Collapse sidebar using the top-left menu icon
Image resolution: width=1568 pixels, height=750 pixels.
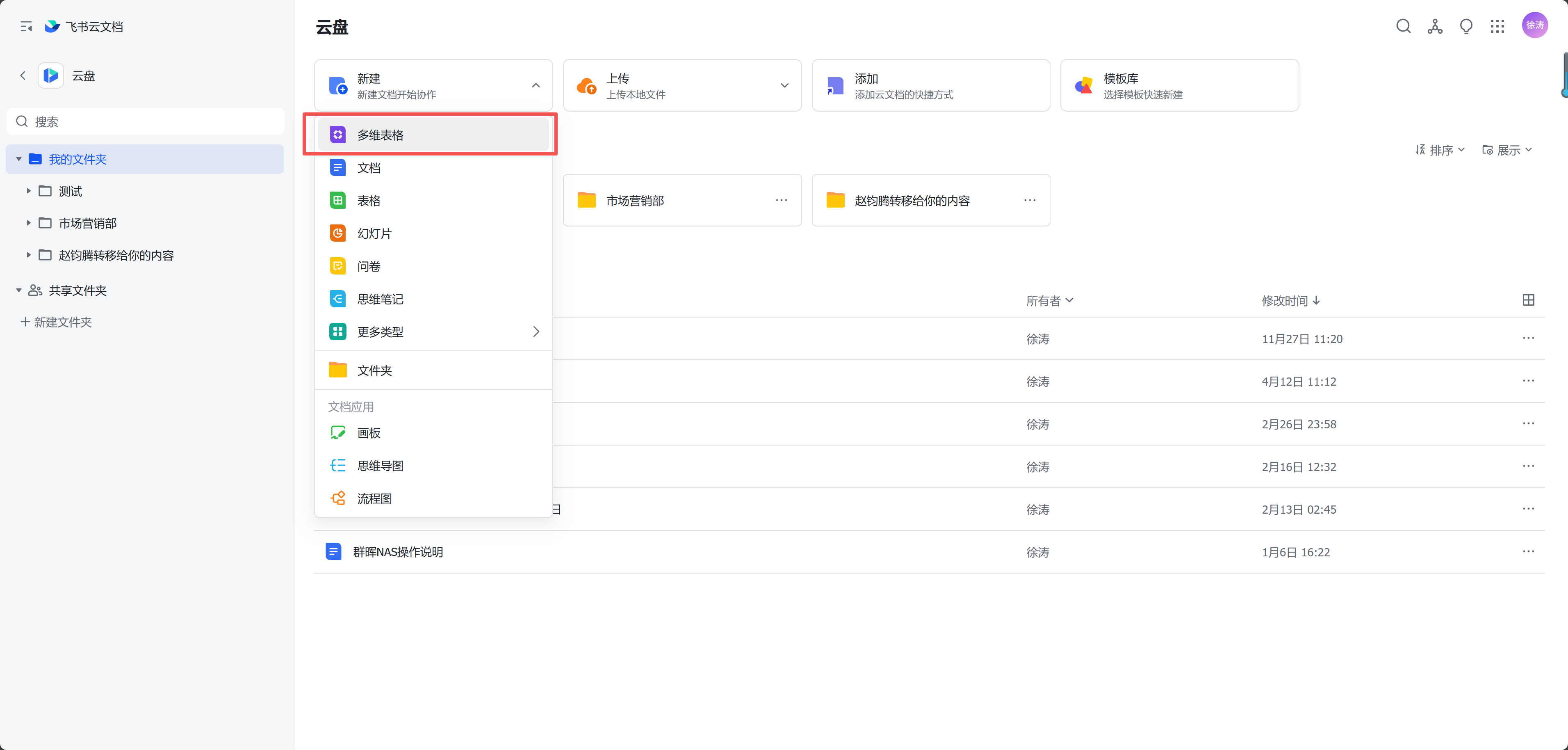pyautogui.click(x=25, y=27)
